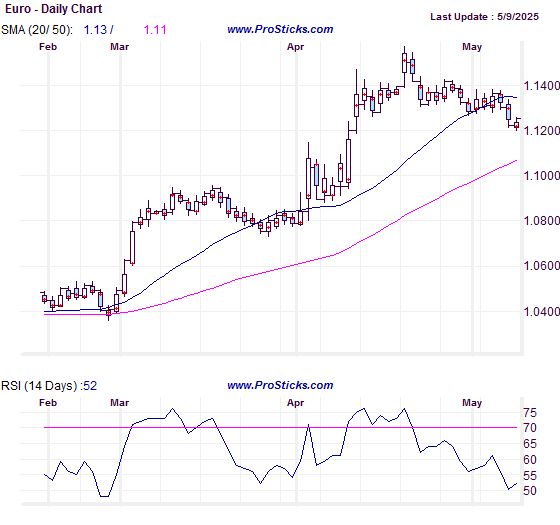Click the 1.0800 price axis label

[541, 221]
